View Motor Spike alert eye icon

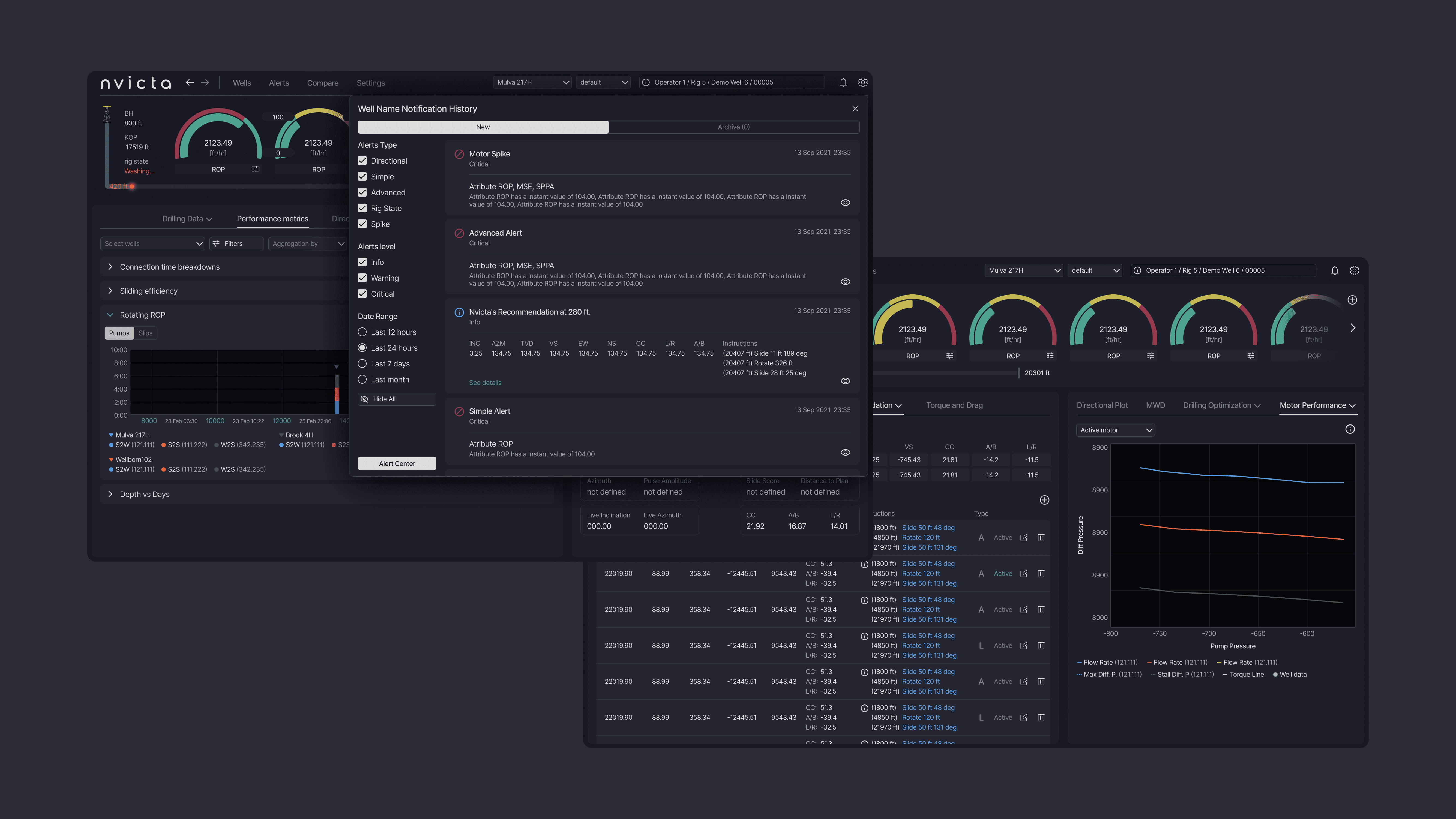point(845,203)
